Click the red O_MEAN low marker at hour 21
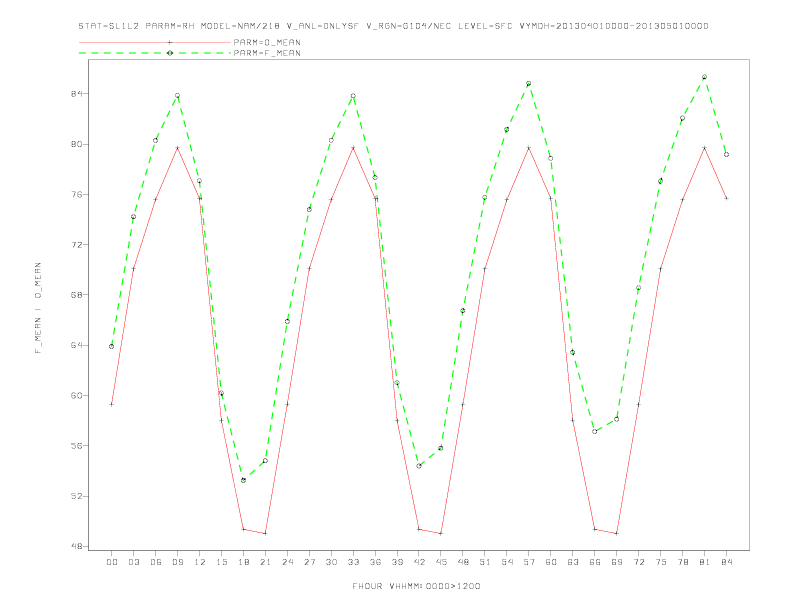Viewport: 792px width, 612px height. coord(265,533)
